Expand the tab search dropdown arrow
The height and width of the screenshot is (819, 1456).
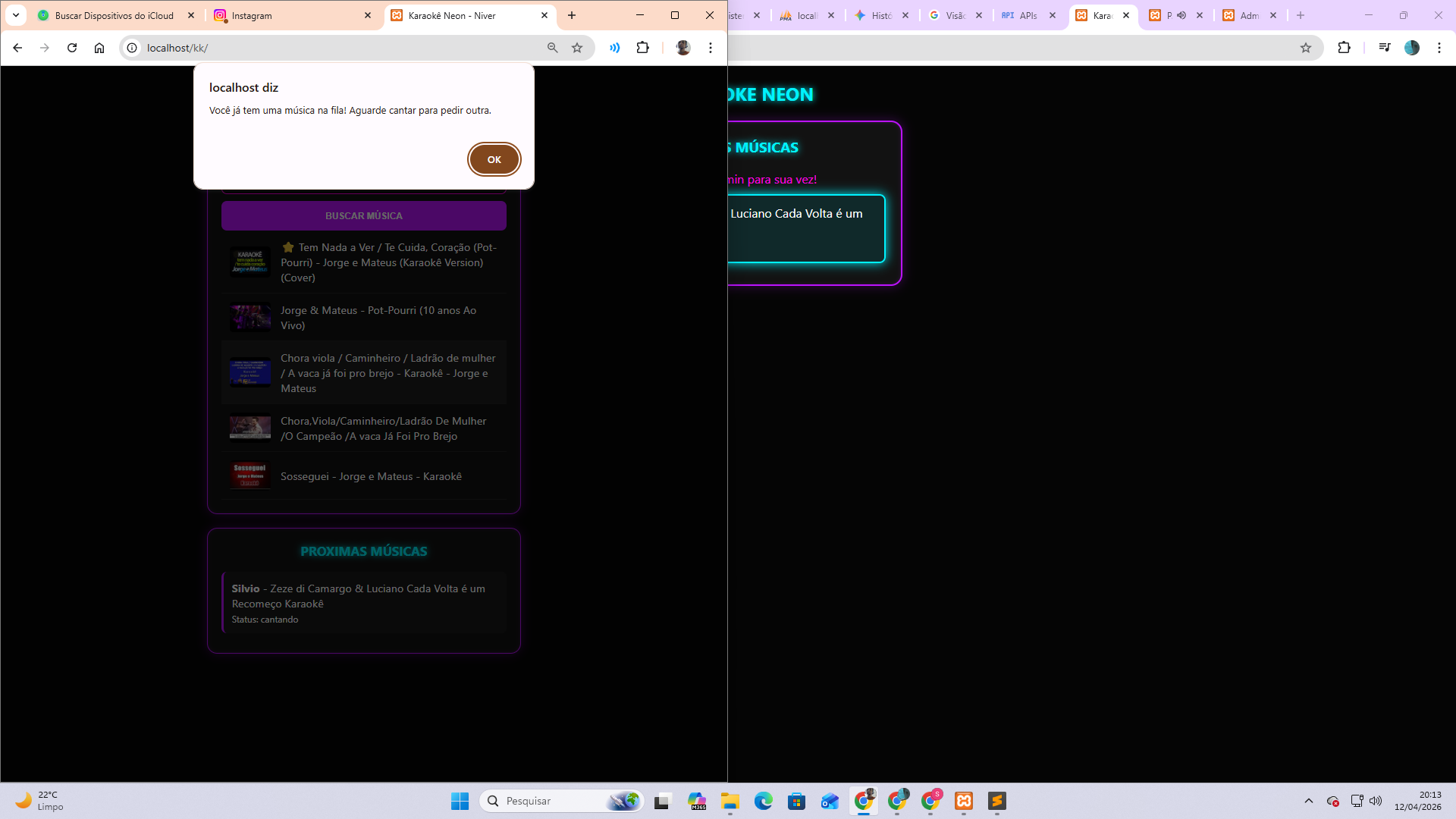tap(16, 15)
